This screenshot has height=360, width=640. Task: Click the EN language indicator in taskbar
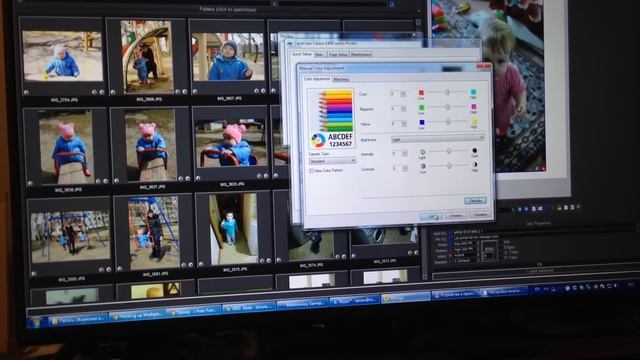point(537,289)
